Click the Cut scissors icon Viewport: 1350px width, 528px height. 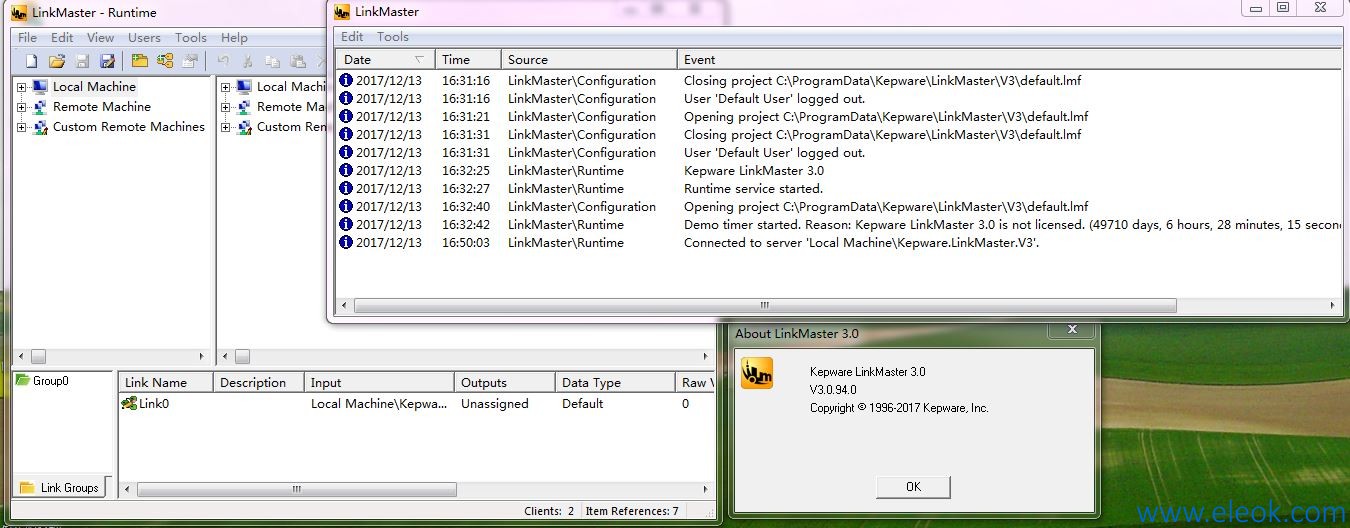(x=249, y=61)
